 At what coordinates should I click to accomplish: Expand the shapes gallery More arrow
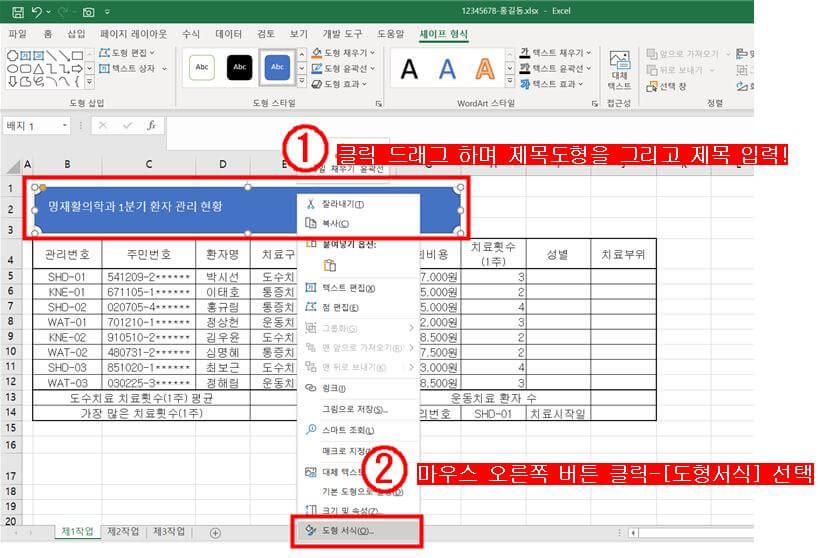[90, 82]
